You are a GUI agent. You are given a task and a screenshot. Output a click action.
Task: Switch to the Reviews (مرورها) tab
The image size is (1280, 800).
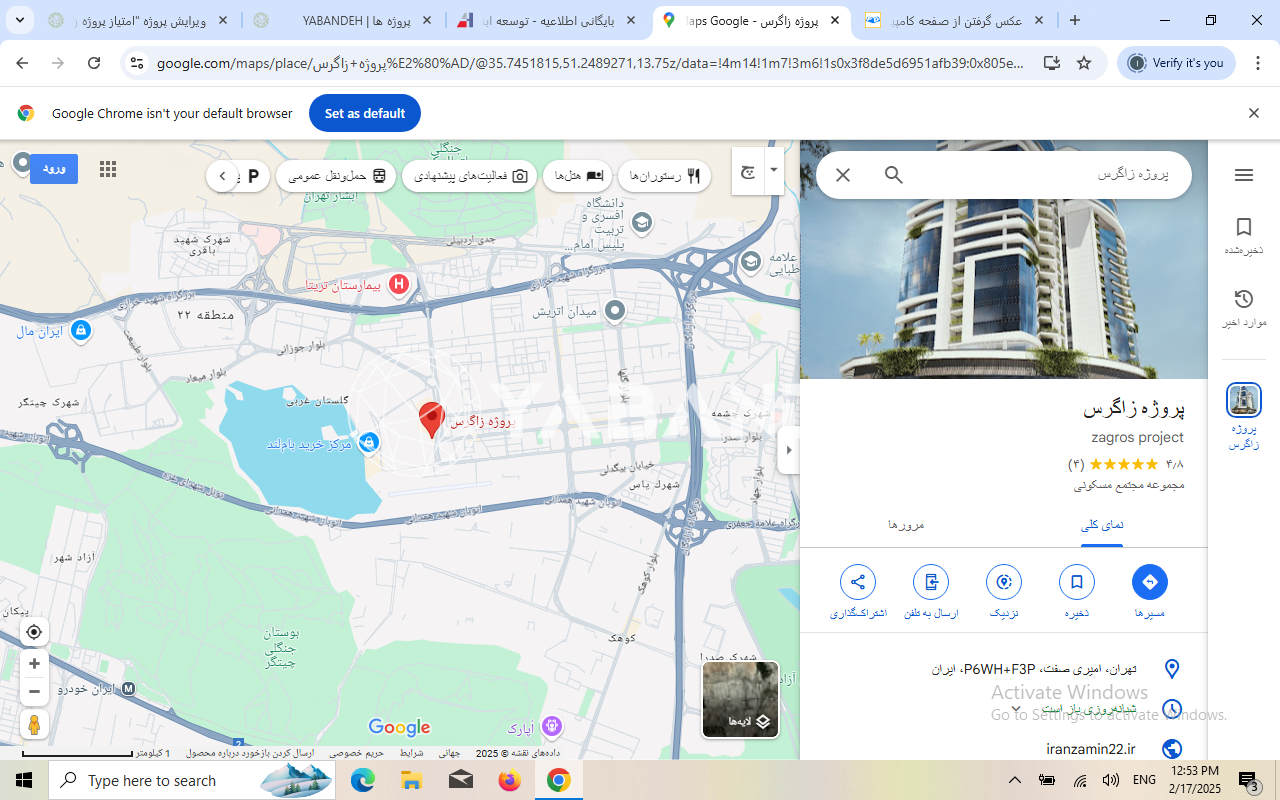[906, 525]
